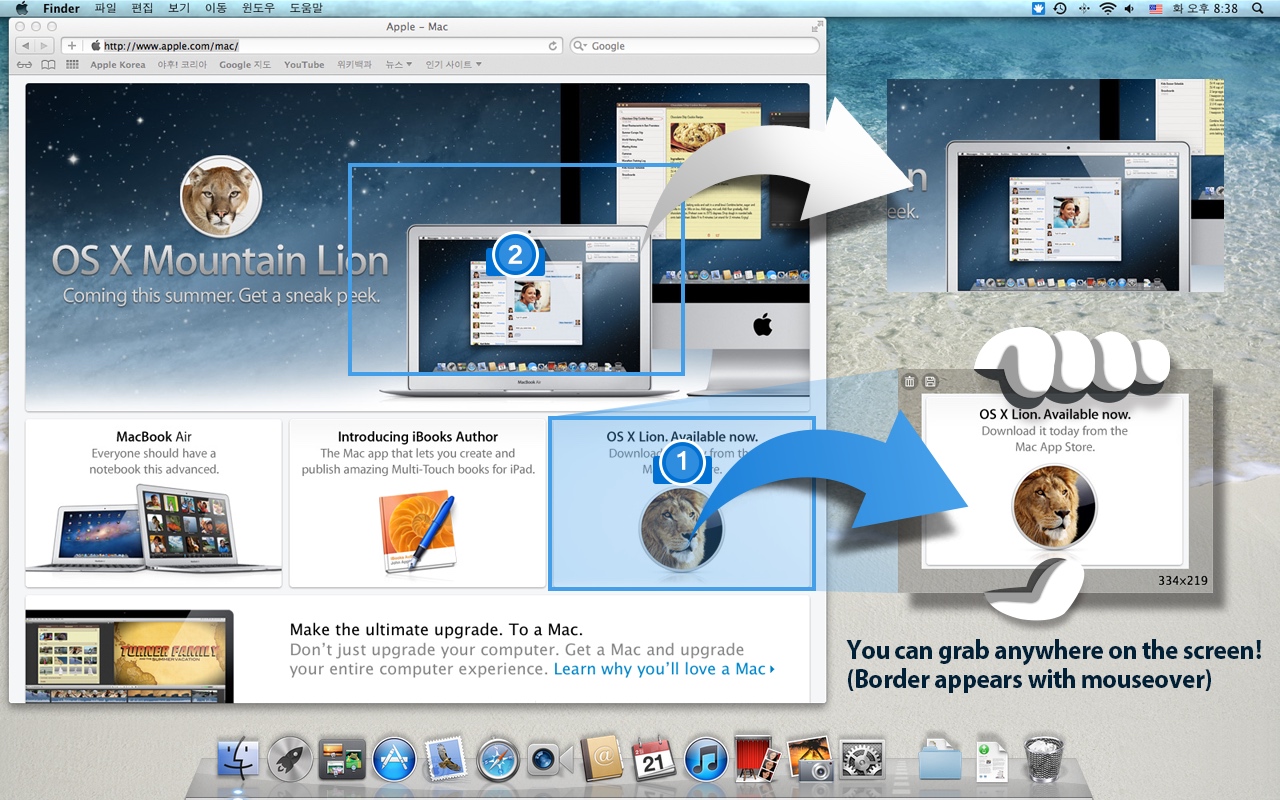Open the Trash in the Dock
This screenshot has height=800, width=1280.
(1044, 759)
